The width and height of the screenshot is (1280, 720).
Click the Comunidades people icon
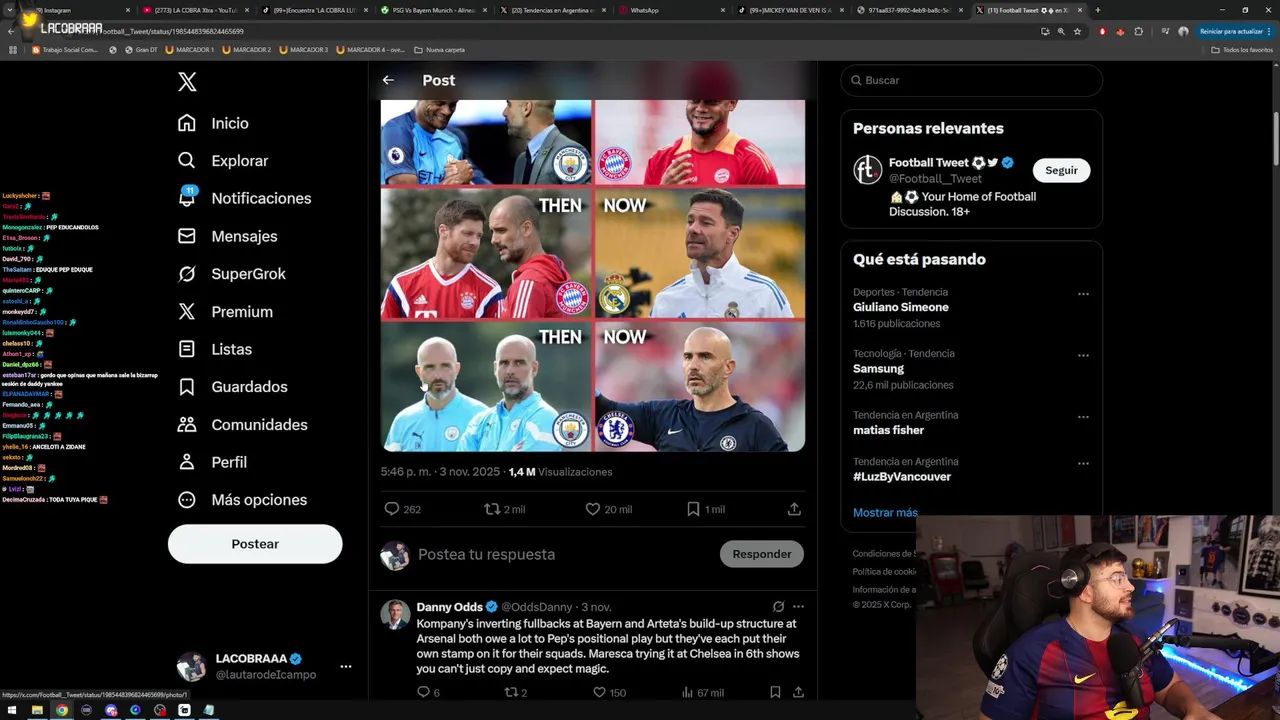(x=187, y=424)
